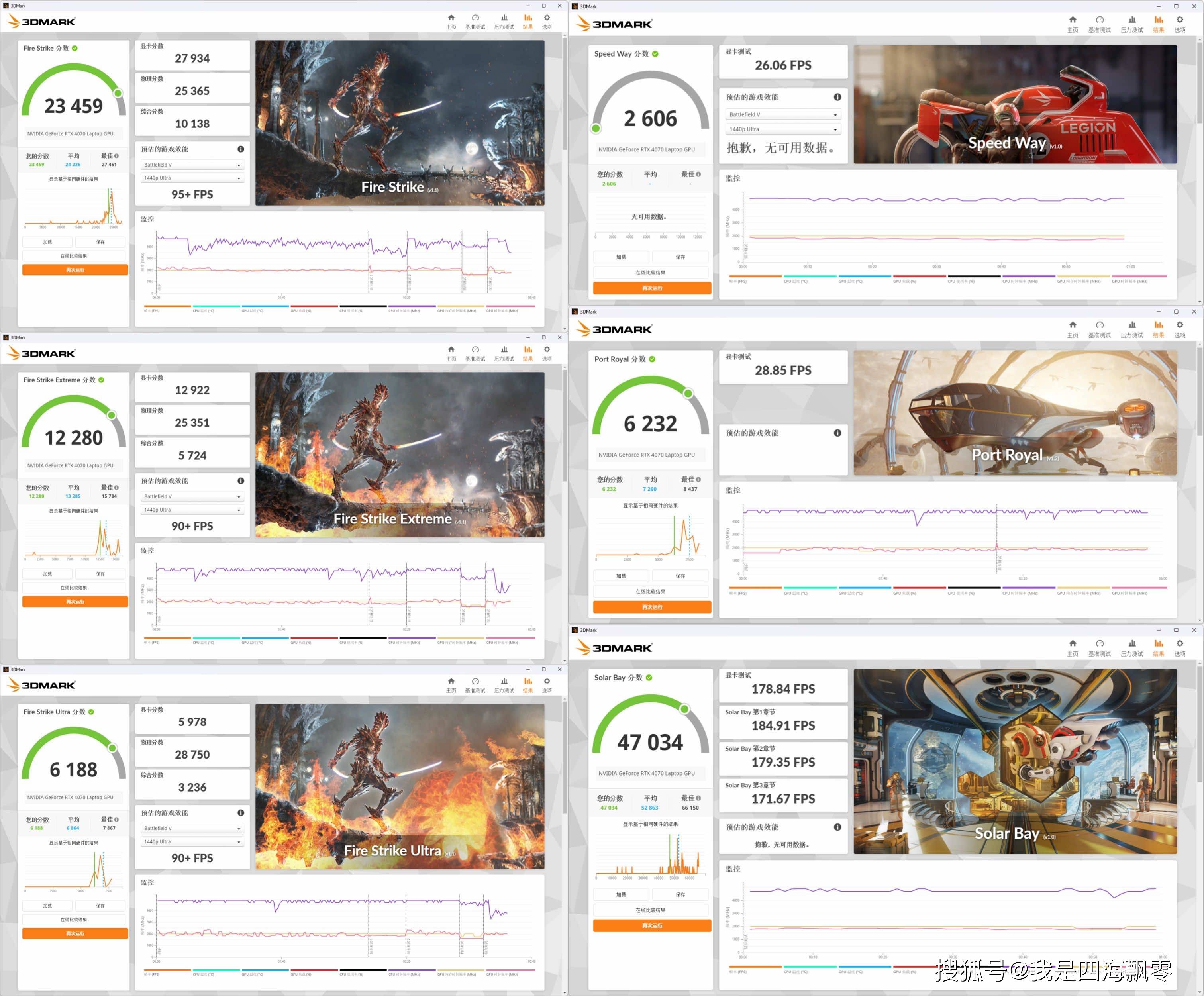
Task: Click orange 再次运行 button in Port Royal window
Action: click(x=652, y=607)
